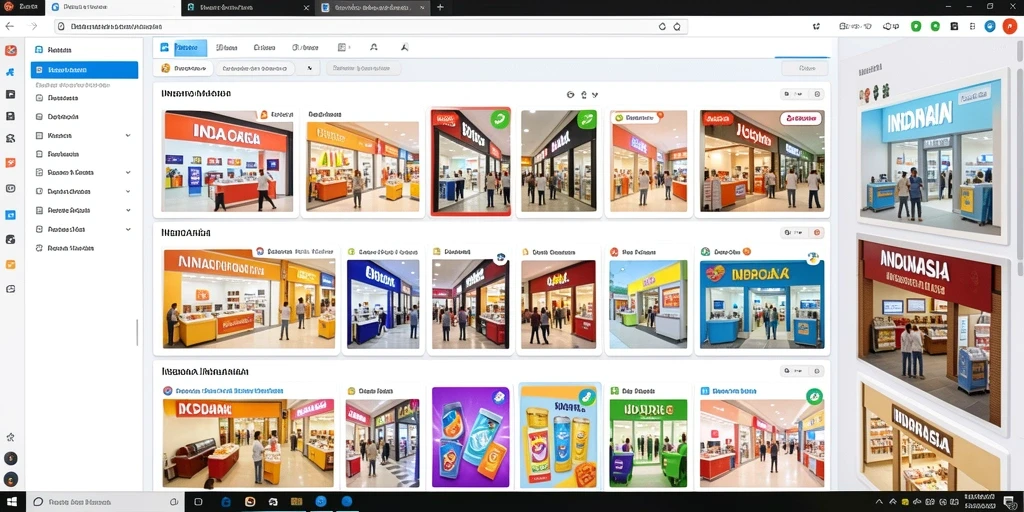Image resolution: width=1024 pixels, height=512 pixels.
Task: Open a new browser tab with plus button
Action: pos(440,7)
